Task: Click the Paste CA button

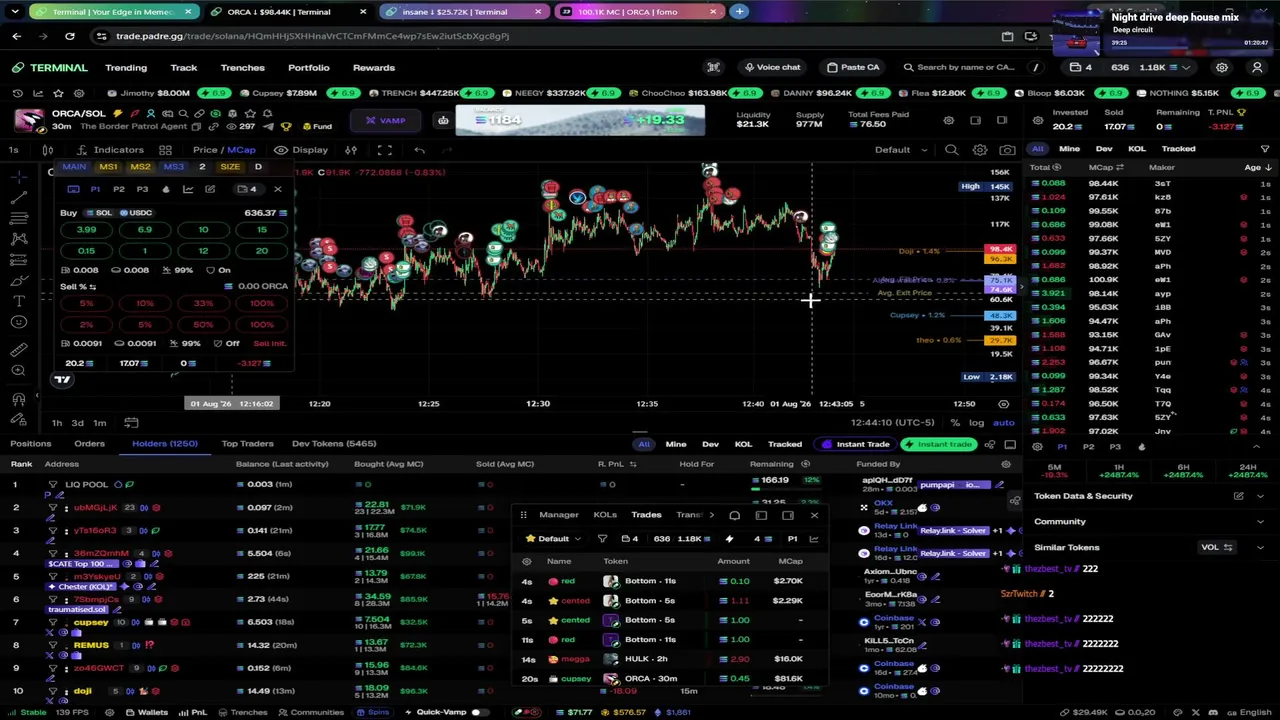Action: 852,67
